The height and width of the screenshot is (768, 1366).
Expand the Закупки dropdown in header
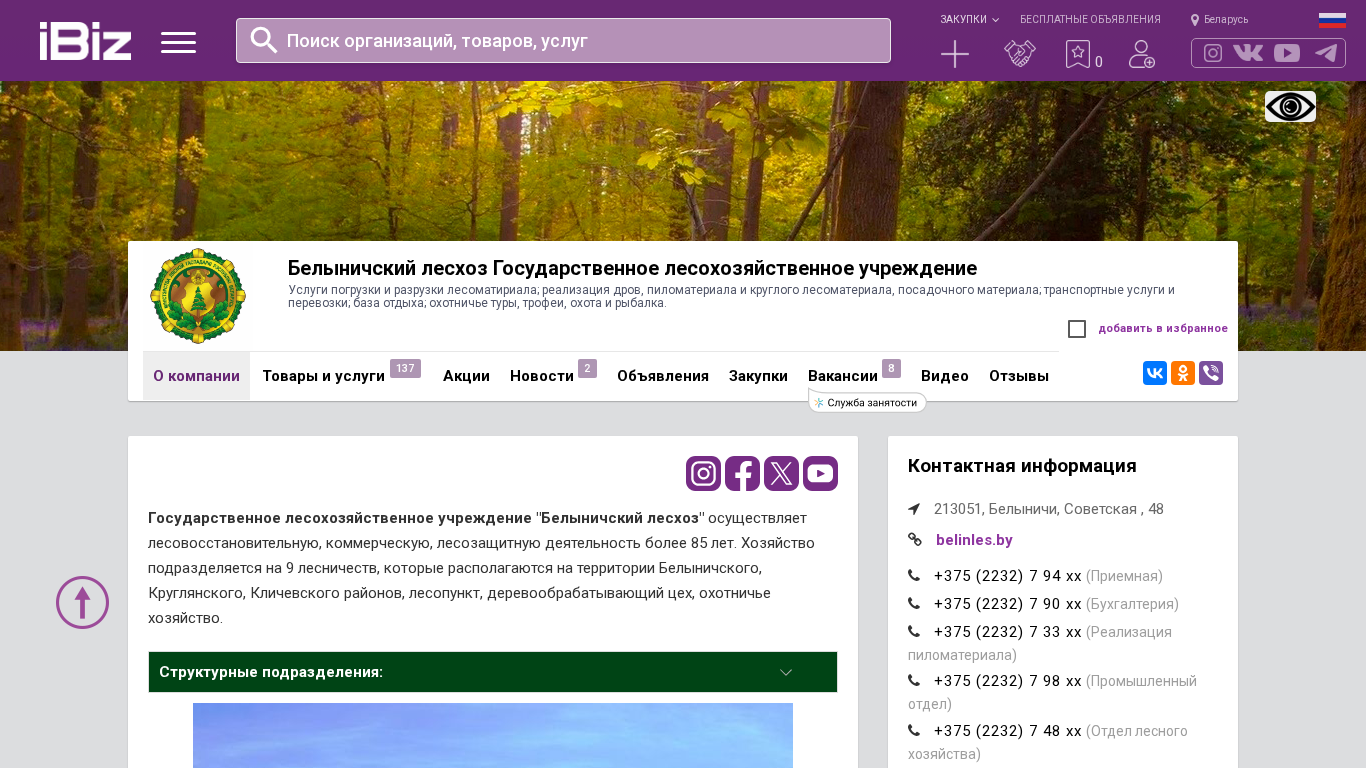pos(969,19)
